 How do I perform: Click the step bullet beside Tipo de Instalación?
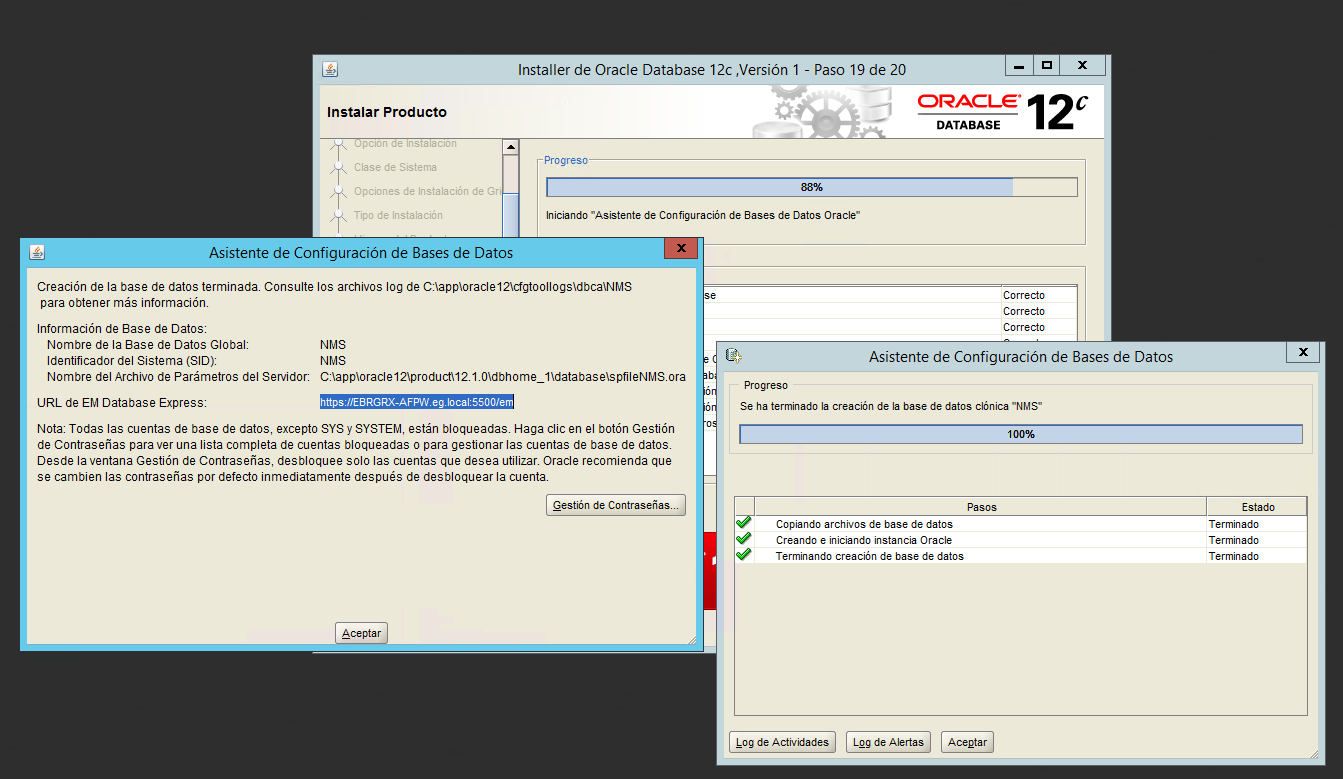pos(337,216)
